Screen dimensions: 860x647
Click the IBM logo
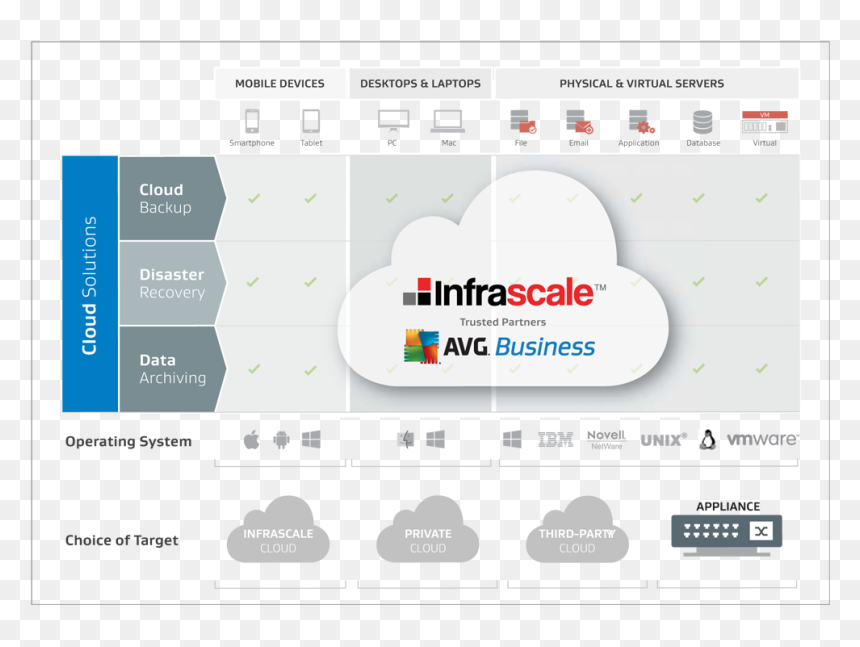(556, 439)
